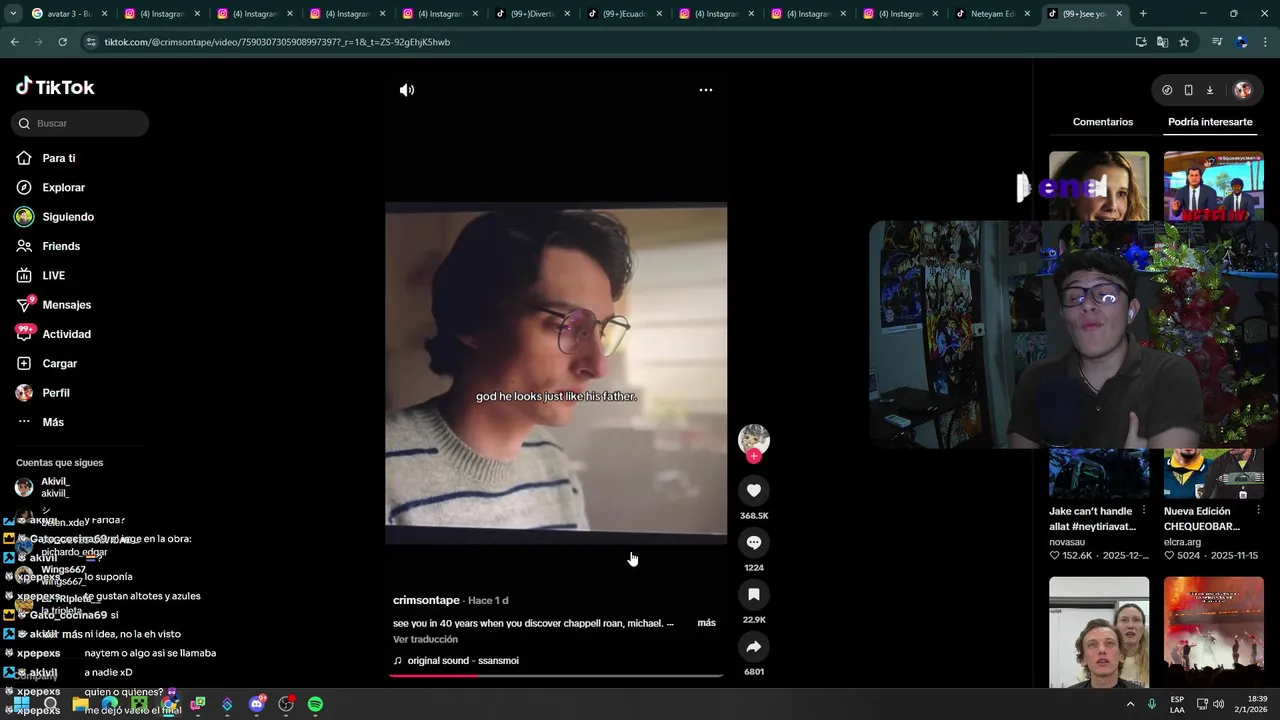Switch to the 'Podría interesarte' tab
The width and height of the screenshot is (1280, 720).
[1210, 122]
